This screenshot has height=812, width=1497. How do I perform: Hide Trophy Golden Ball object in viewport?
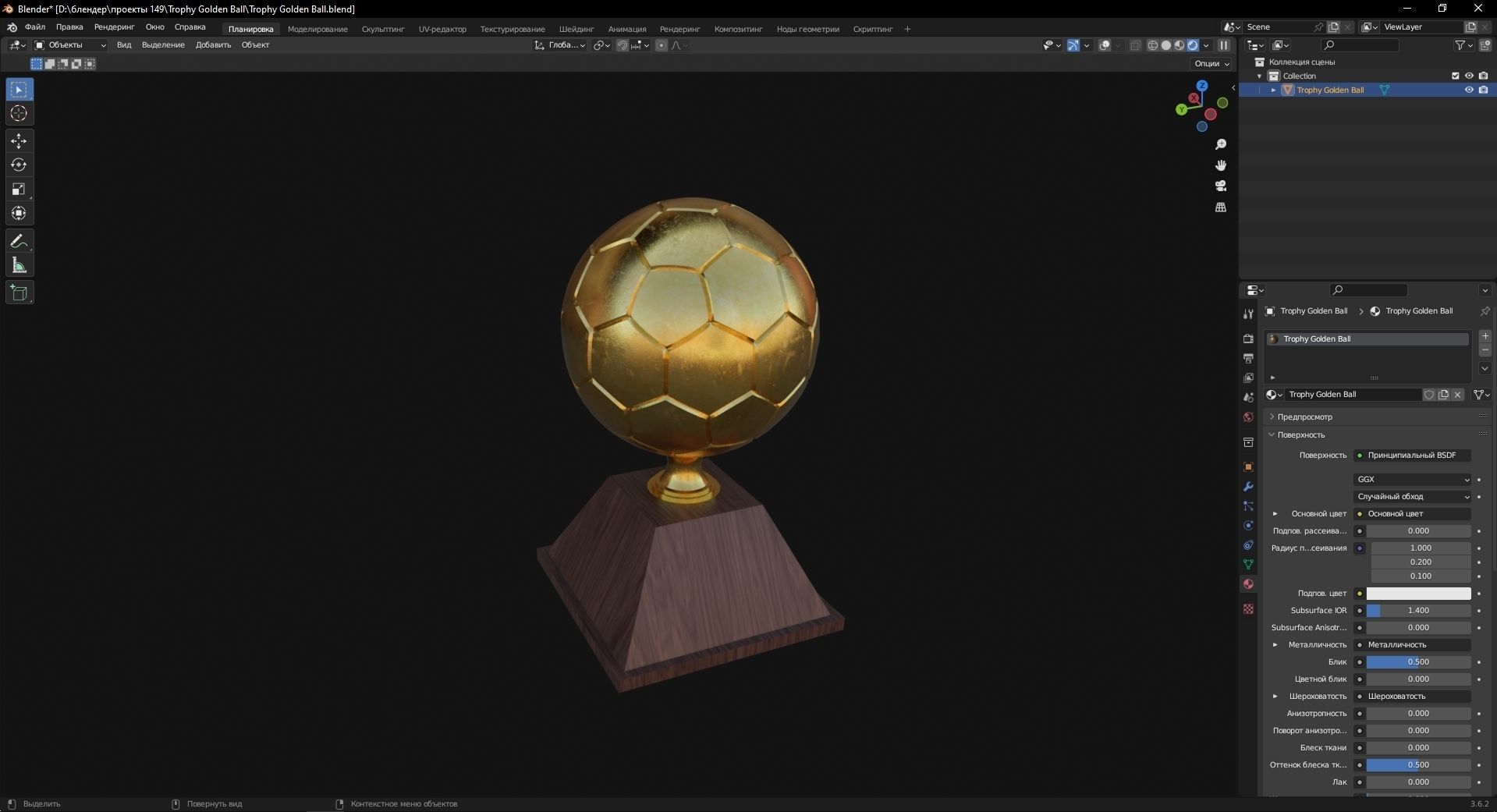[x=1469, y=90]
